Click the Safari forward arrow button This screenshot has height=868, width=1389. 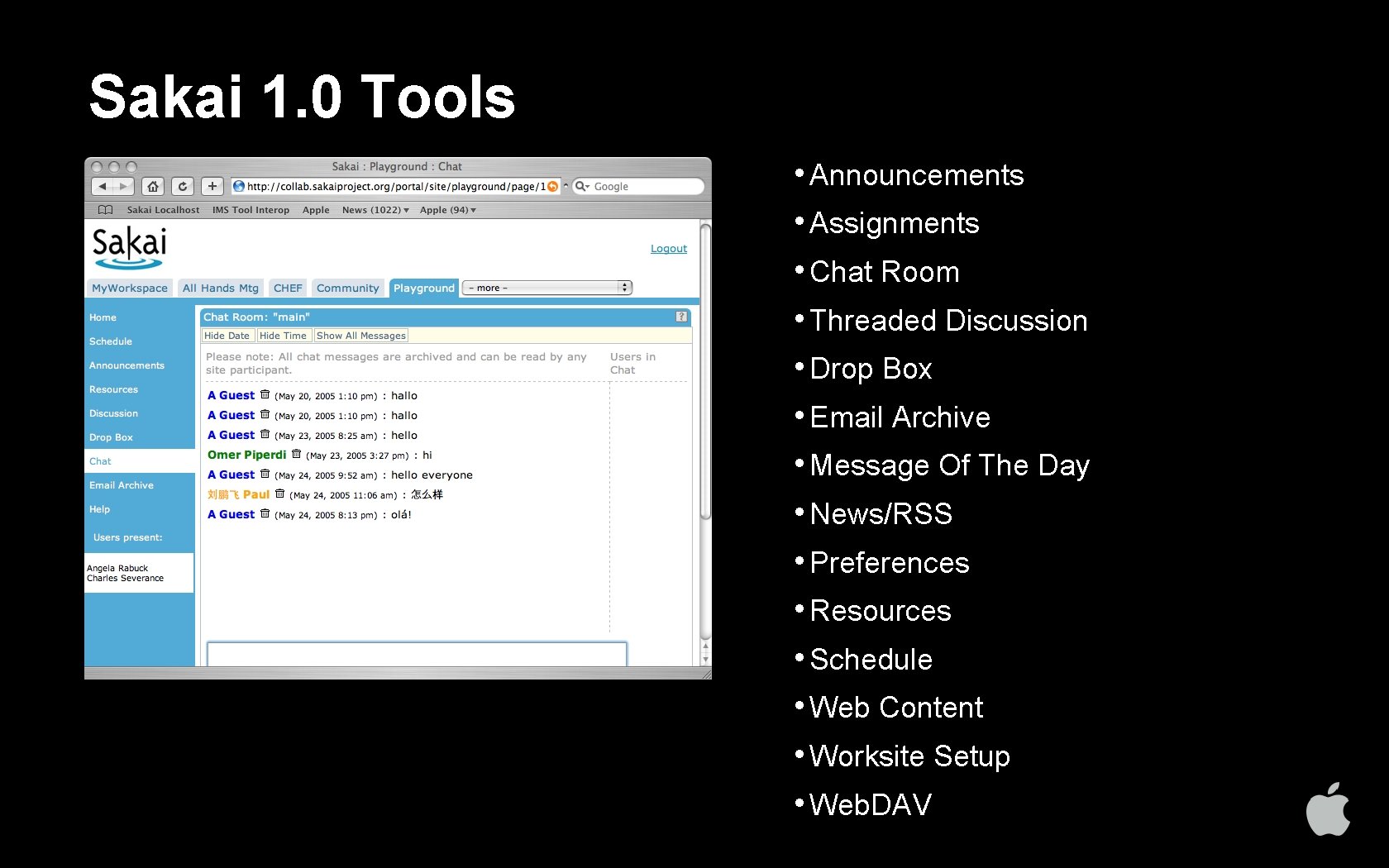pos(123,187)
